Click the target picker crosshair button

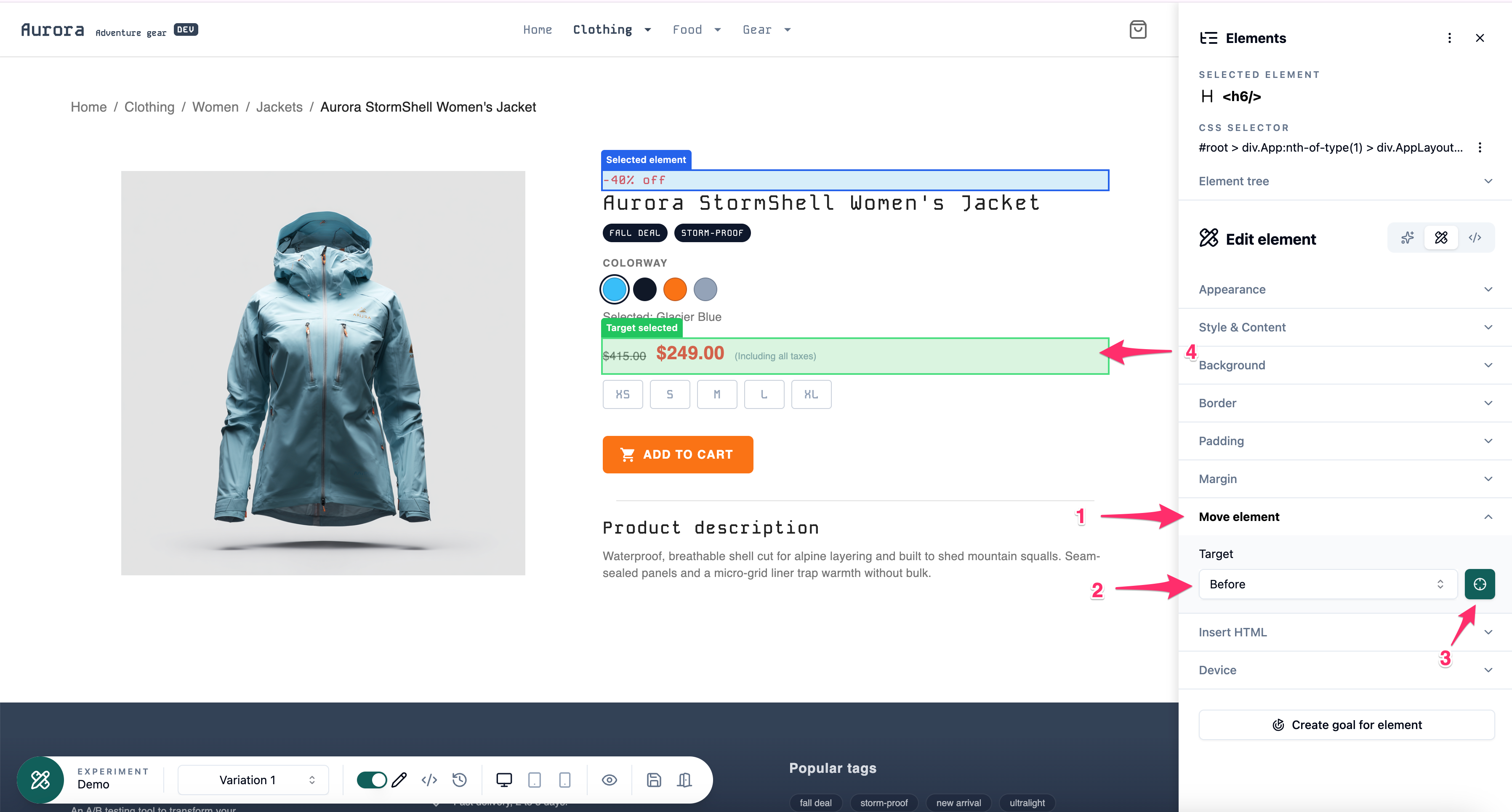(x=1479, y=584)
